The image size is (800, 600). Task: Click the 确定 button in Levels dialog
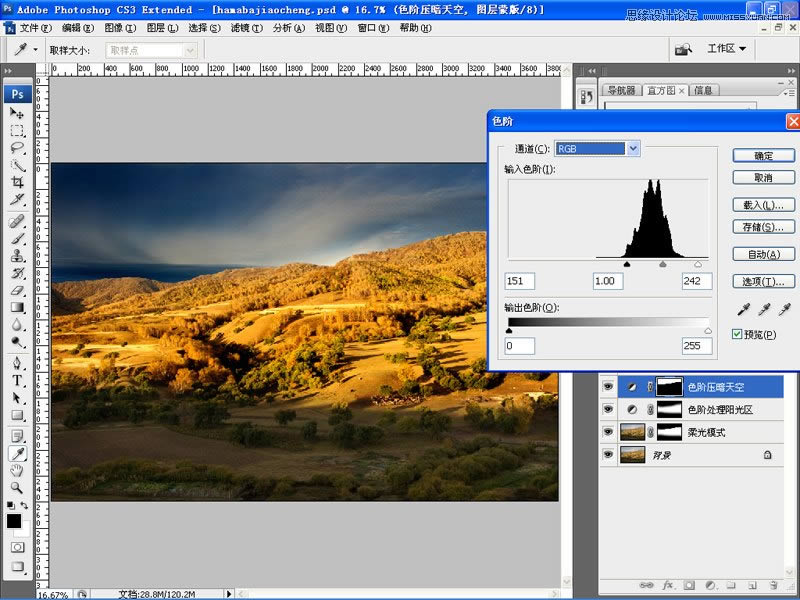[x=763, y=156]
